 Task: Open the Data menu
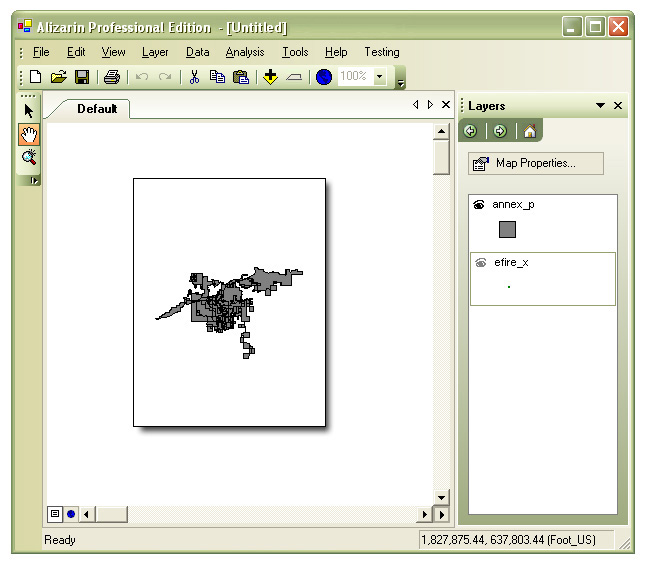(x=198, y=52)
